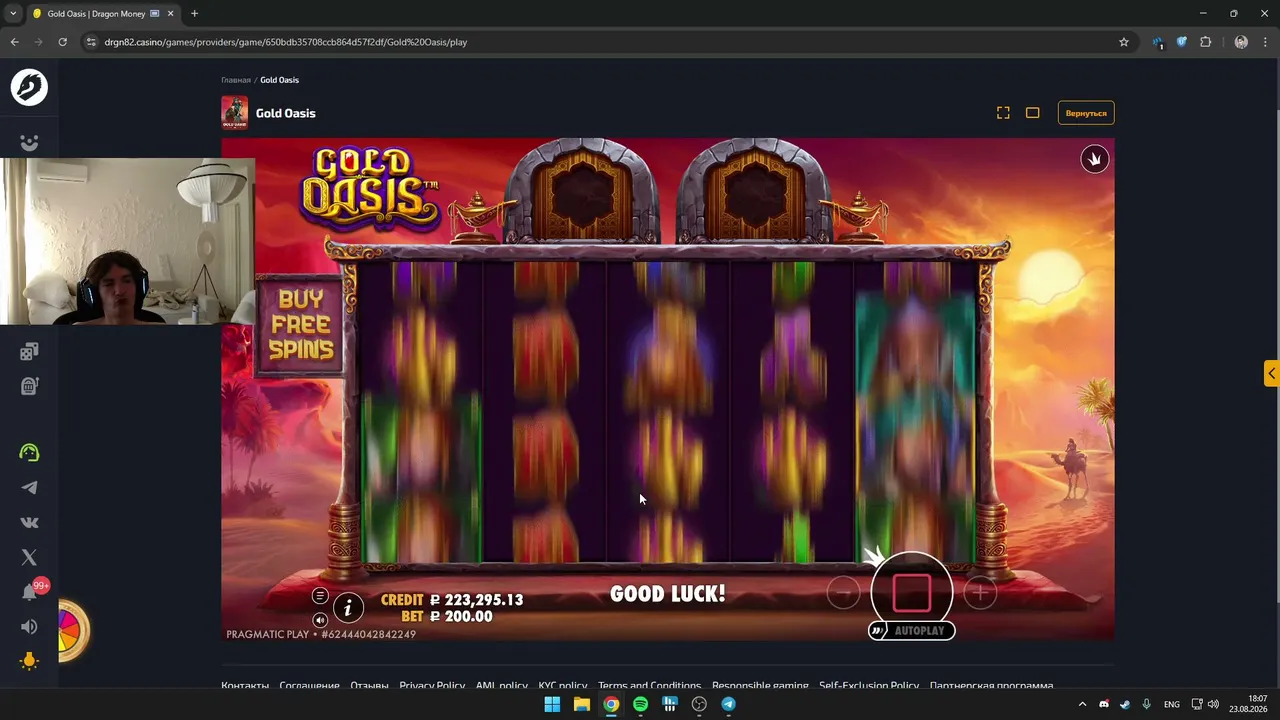Open the dice games sidebar icon

29,351
